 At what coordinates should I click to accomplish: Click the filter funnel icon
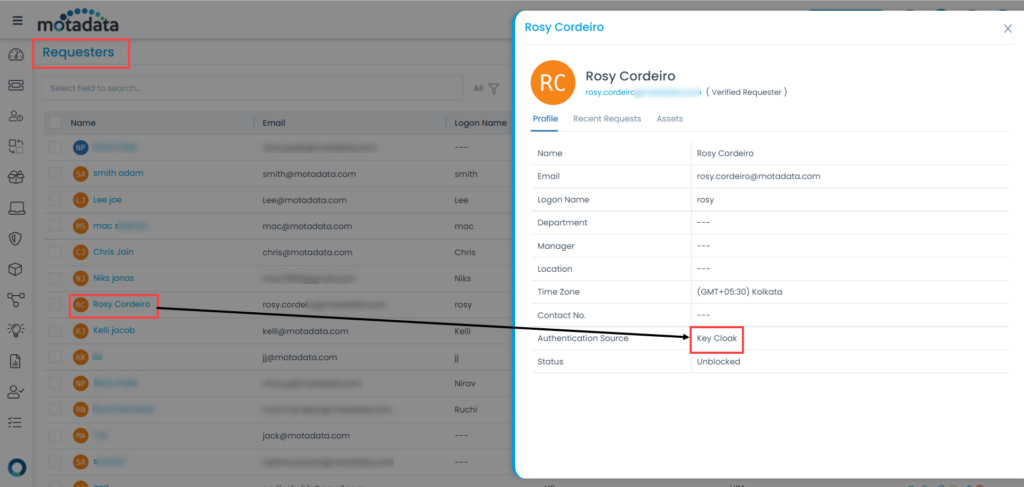(494, 89)
